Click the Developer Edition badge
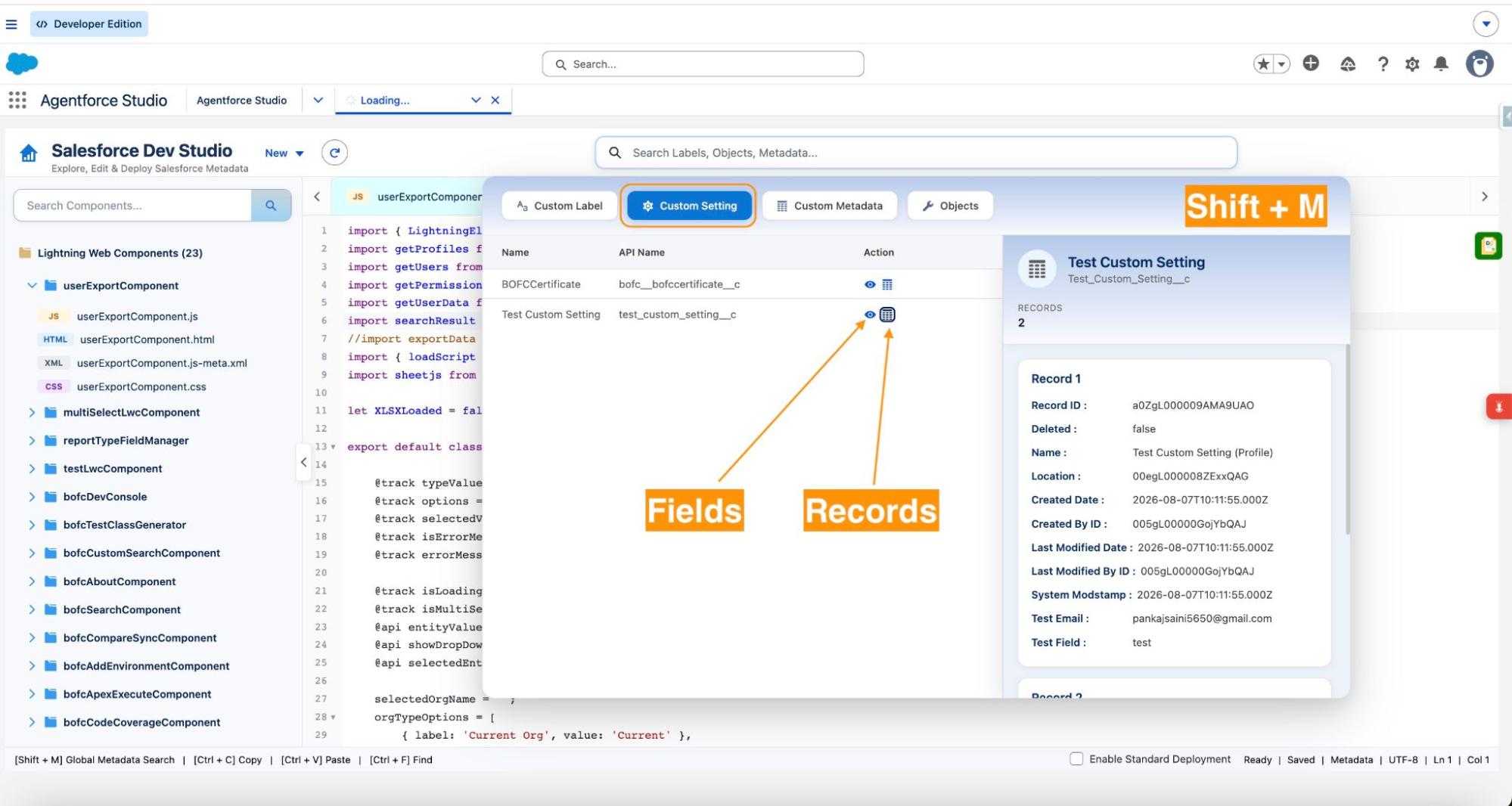 (89, 24)
